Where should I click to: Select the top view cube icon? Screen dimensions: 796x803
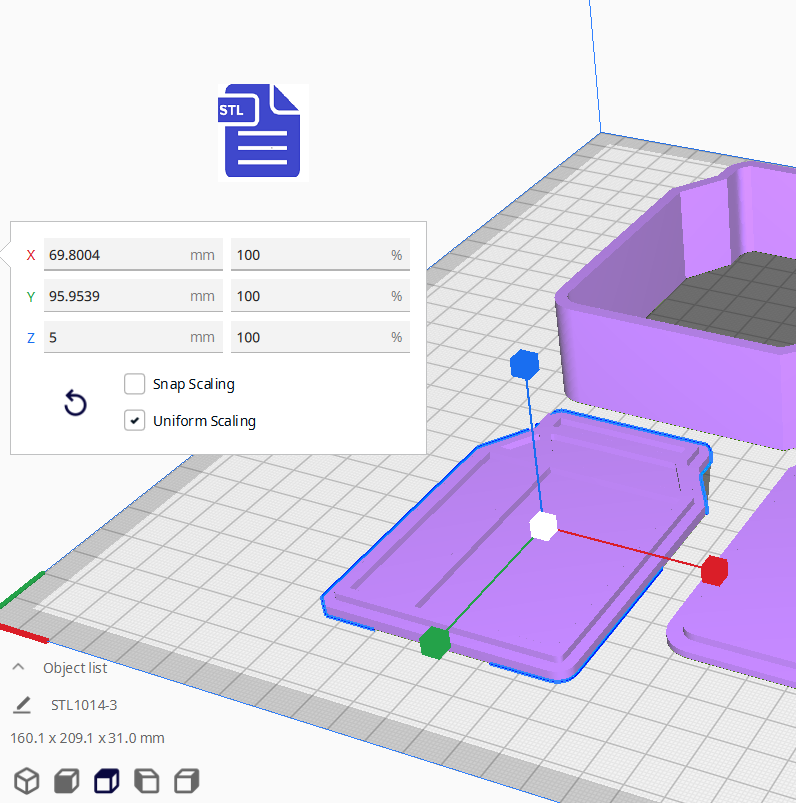pyautogui.click(x=107, y=780)
